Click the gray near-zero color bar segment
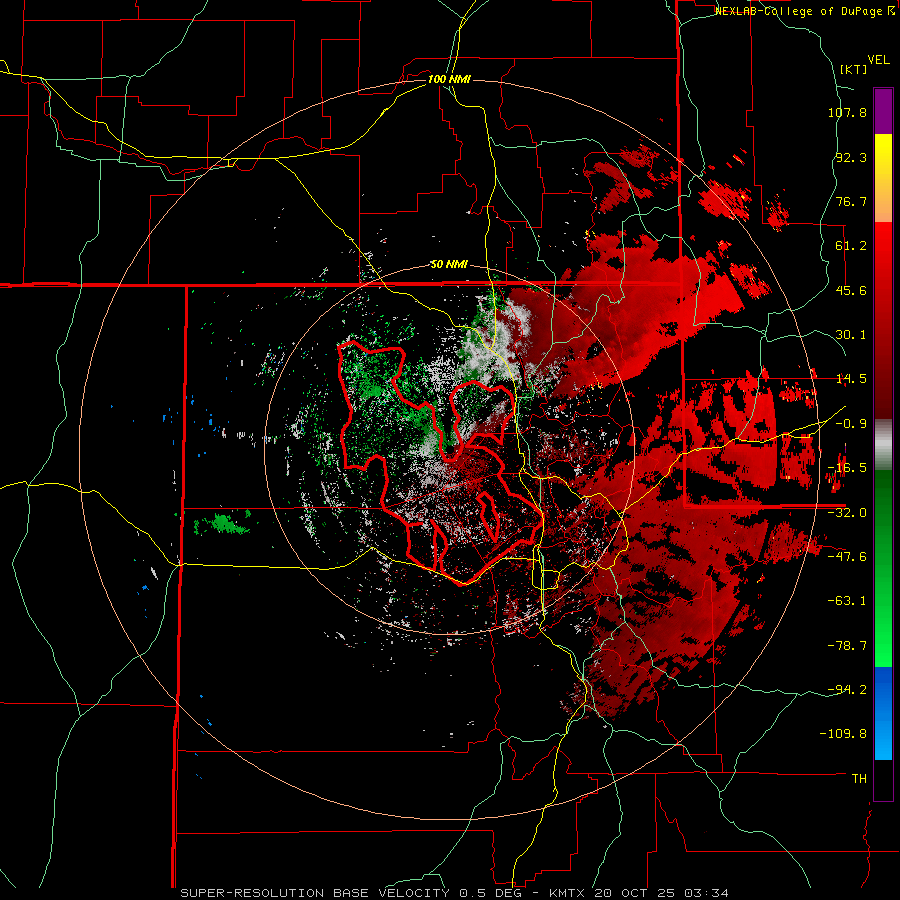The width and height of the screenshot is (900, 900). coord(883,445)
